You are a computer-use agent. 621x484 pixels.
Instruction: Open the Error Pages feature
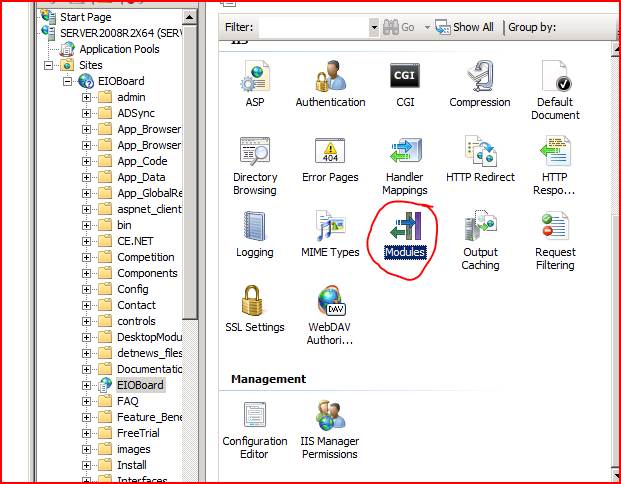(x=330, y=160)
